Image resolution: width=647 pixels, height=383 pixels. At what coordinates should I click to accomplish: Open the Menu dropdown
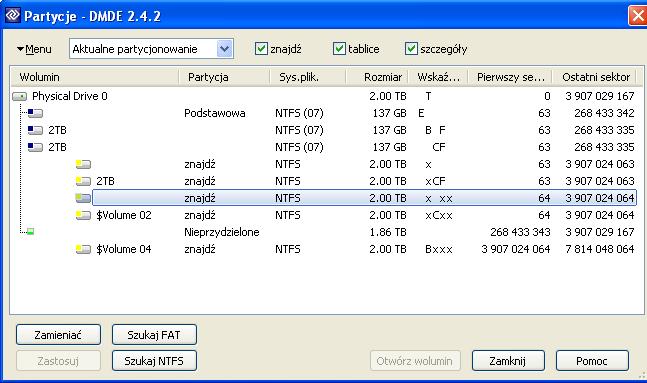pyautogui.click(x=34, y=49)
